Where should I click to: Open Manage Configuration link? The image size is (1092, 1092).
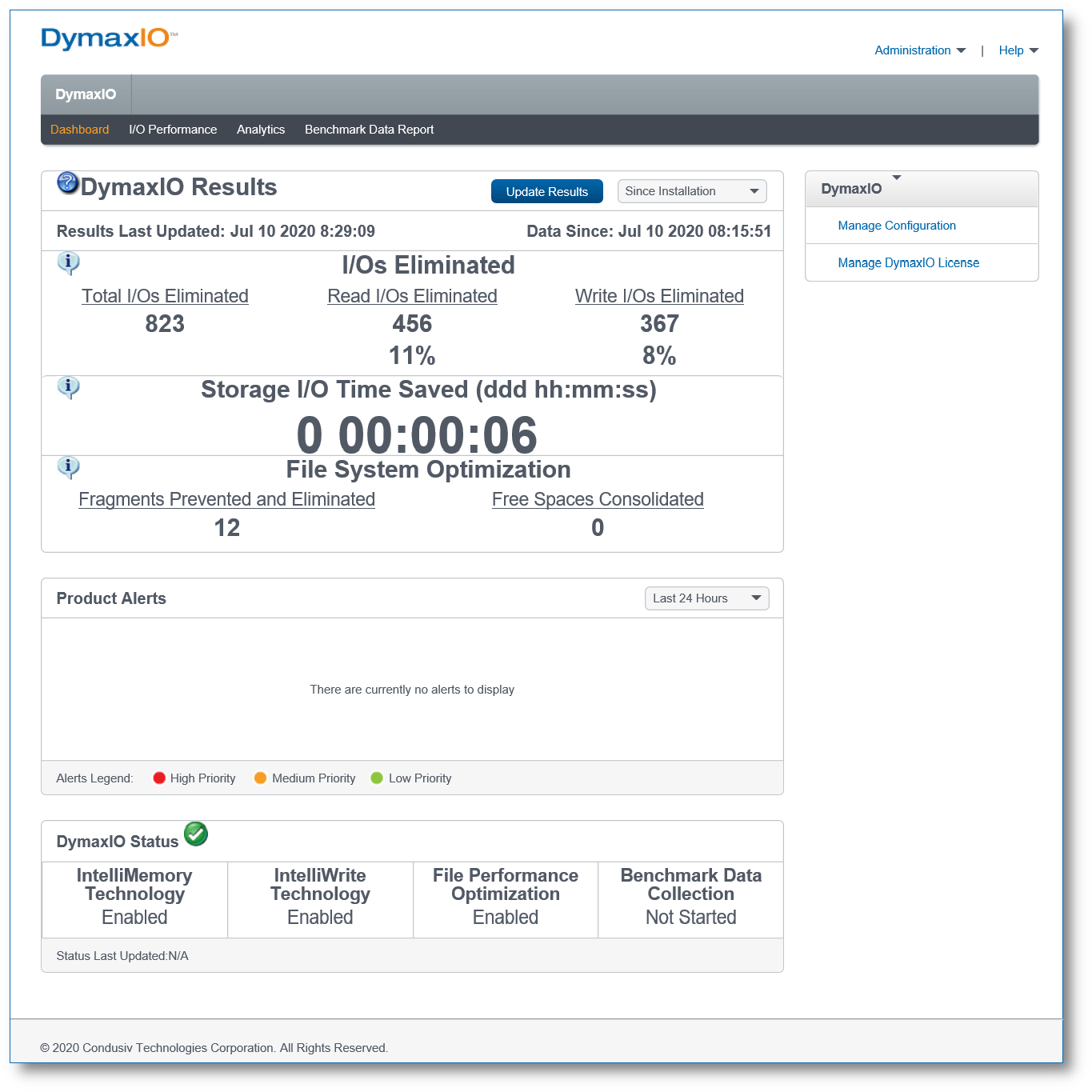[x=897, y=226]
